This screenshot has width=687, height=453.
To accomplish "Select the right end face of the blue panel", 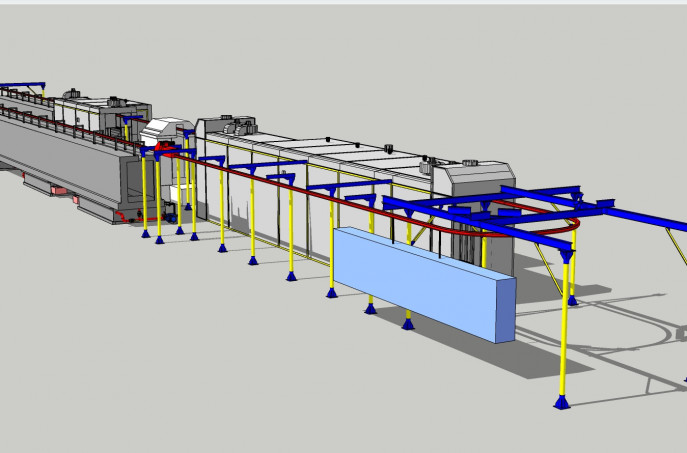I will [505, 310].
